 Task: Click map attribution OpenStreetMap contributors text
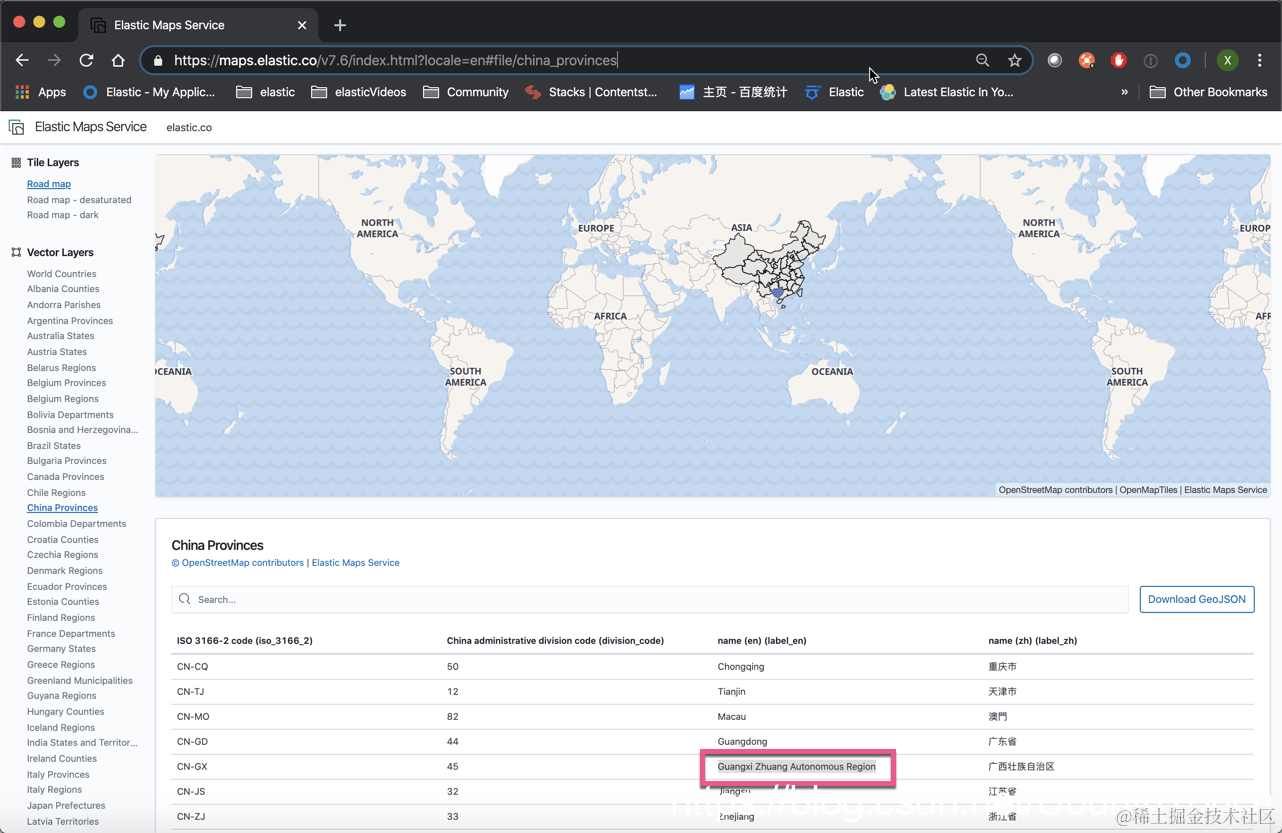1055,490
